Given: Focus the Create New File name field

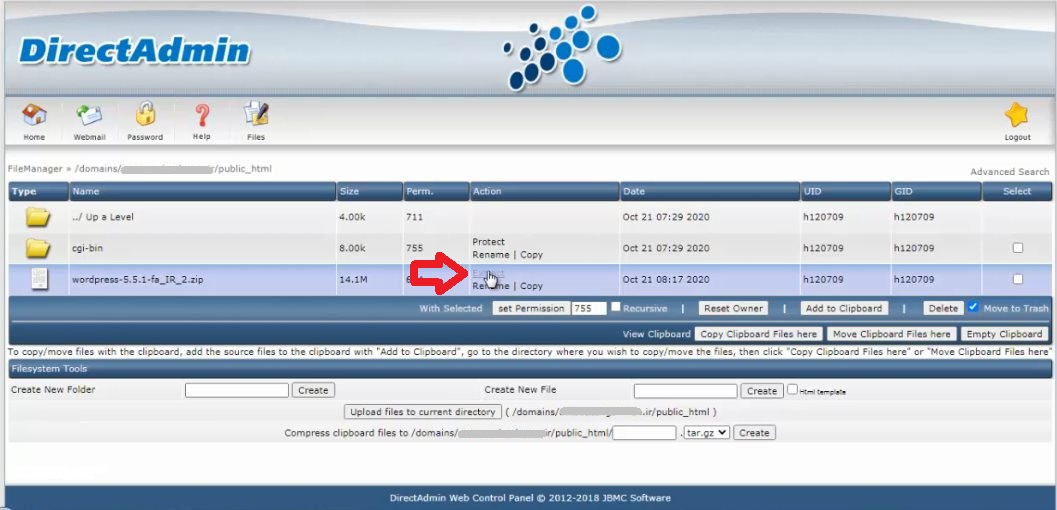Looking at the screenshot, I should point(686,391).
